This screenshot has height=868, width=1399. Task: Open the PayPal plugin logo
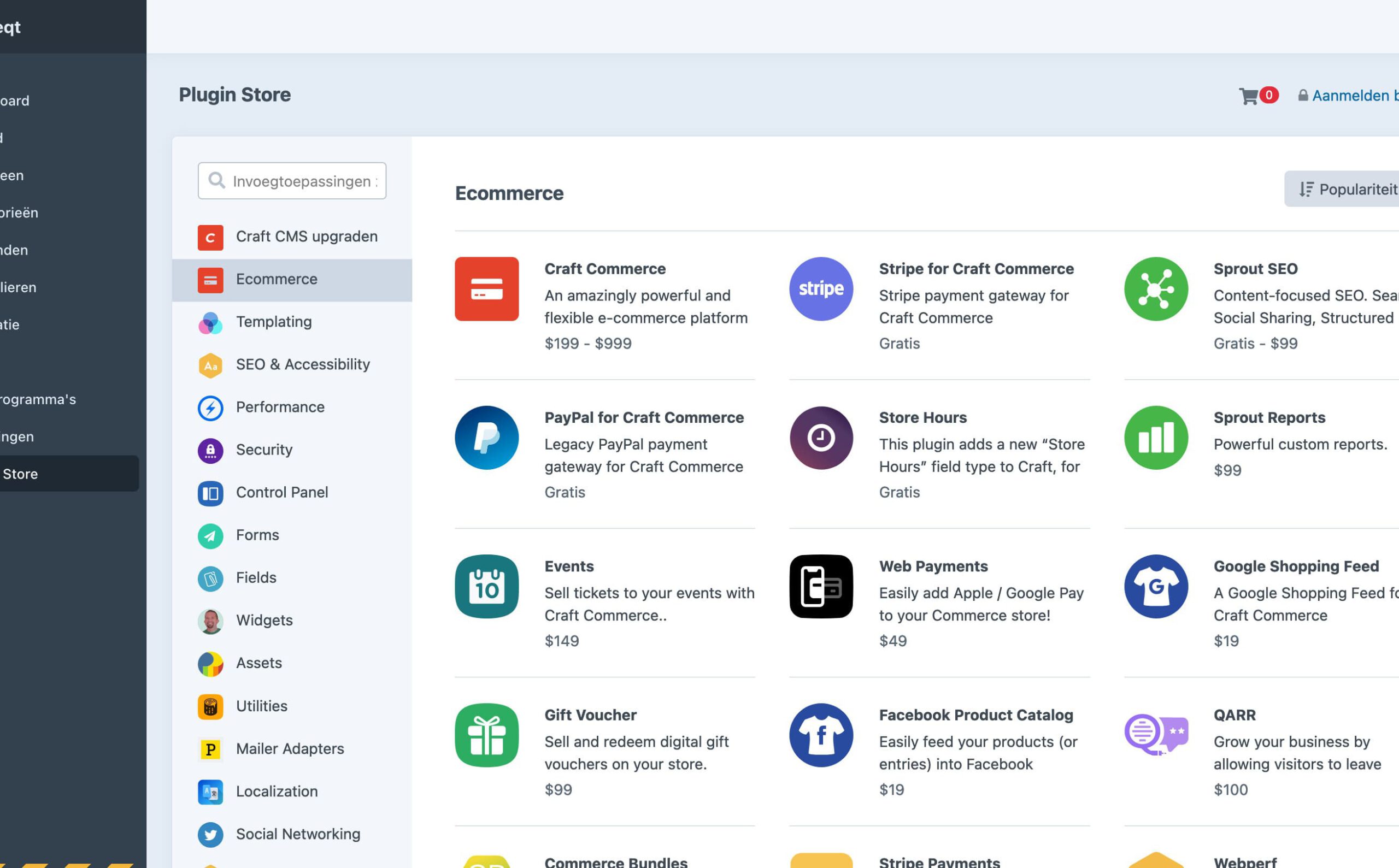click(486, 438)
